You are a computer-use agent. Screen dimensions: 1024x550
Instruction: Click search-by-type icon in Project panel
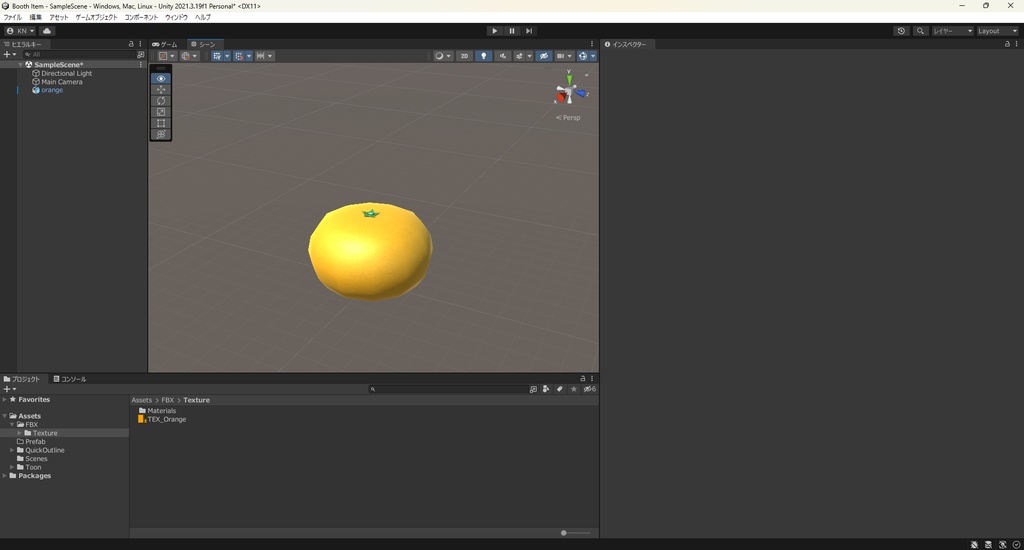546,389
